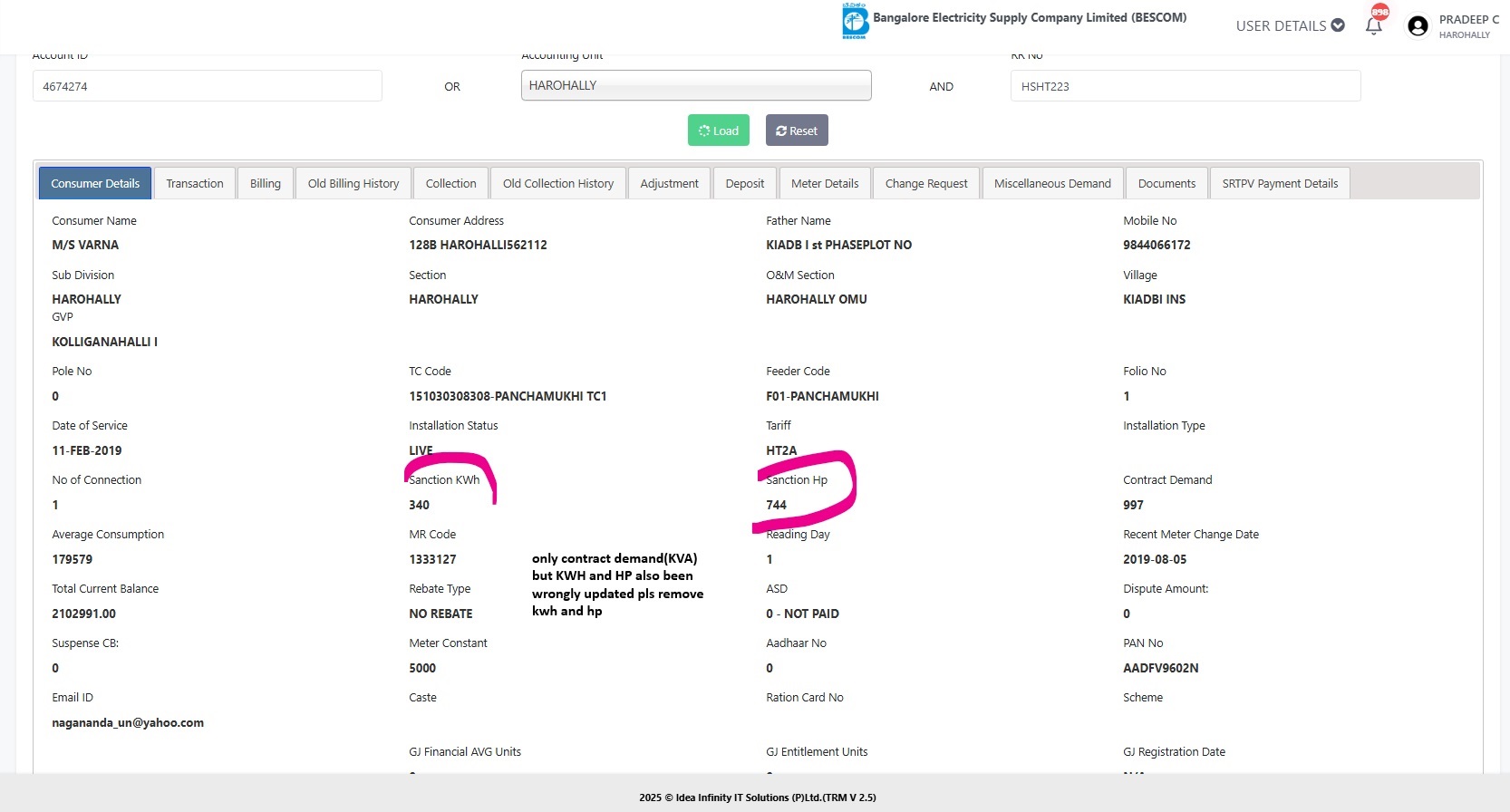Image resolution: width=1510 pixels, height=812 pixels.
Task: Click rebate type NO REBATE
Action: (x=440, y=614)
